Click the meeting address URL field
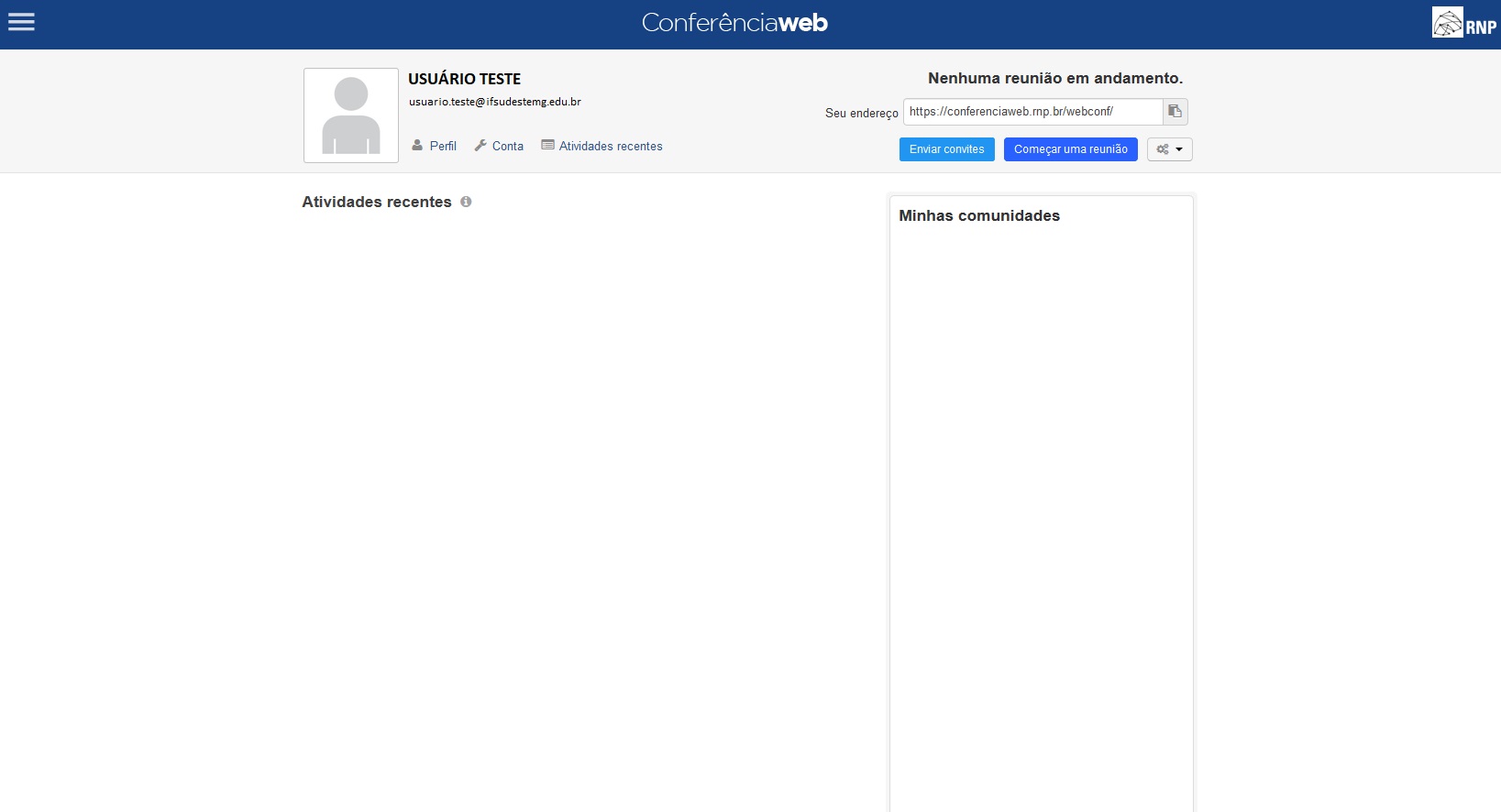This screenshot has height=812, width=1501. pyautogui.click(x=1032, y=112)
